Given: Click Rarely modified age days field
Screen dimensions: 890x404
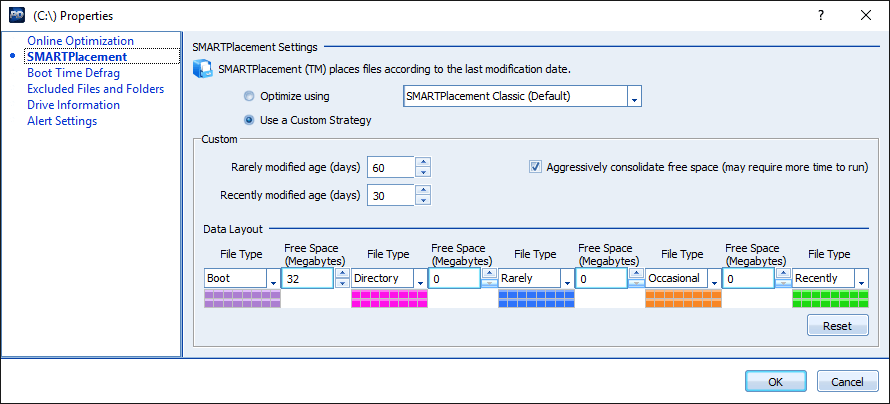Looking at the screenshot, I should [390, 167].
